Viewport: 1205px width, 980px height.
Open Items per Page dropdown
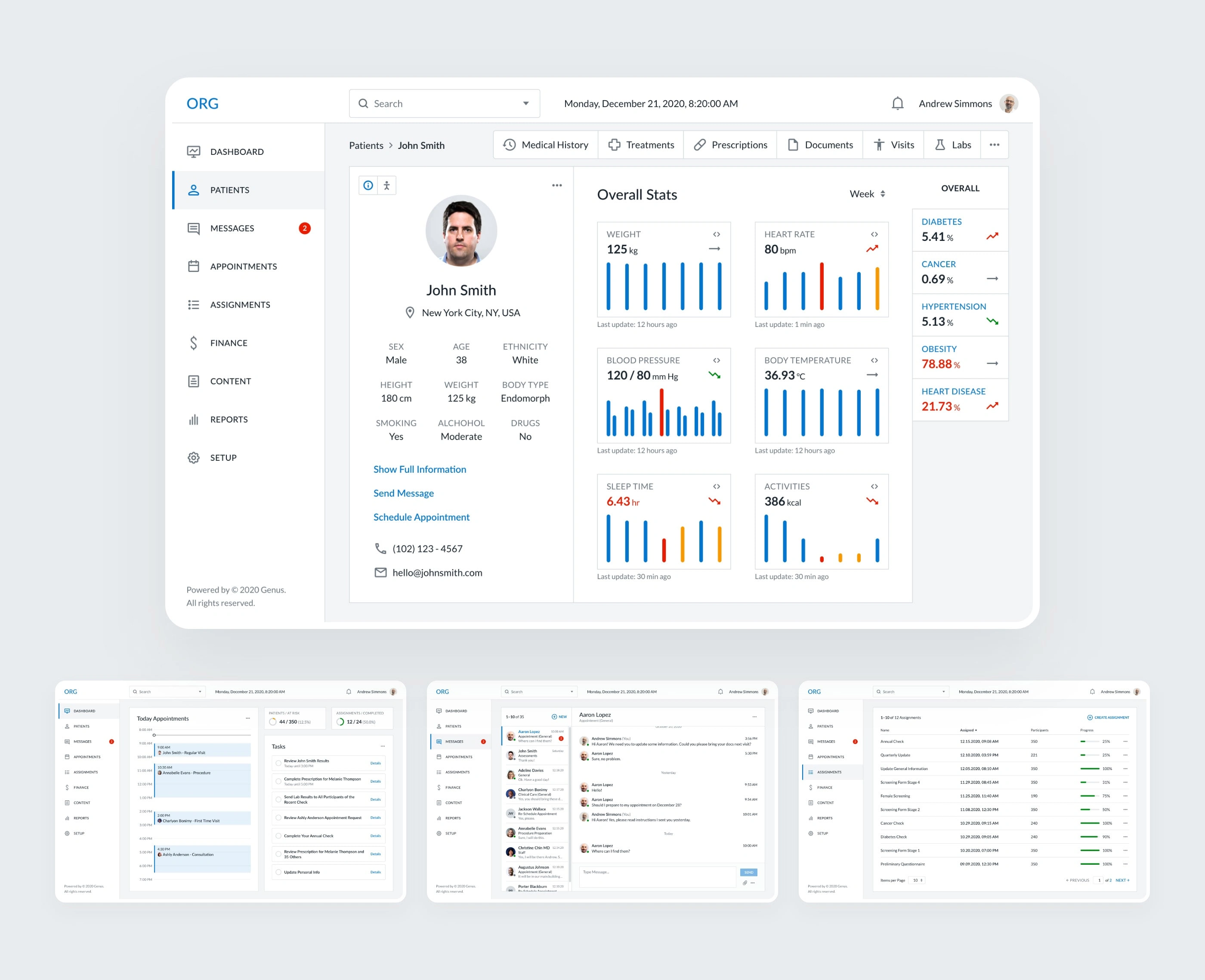(x=917, y=880)
